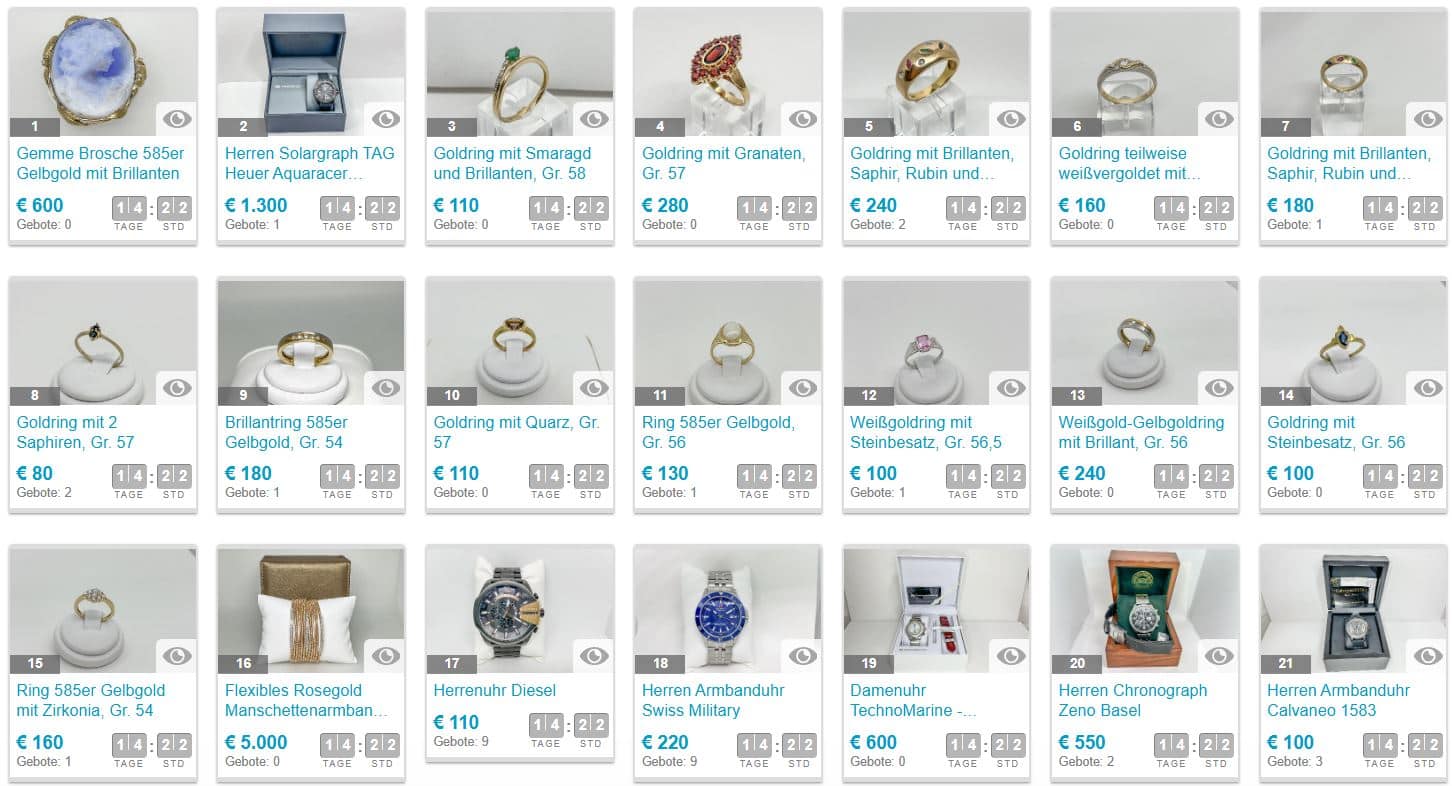Toggle eye icon on Herrenuhr Diesel lot

(594, 656)
